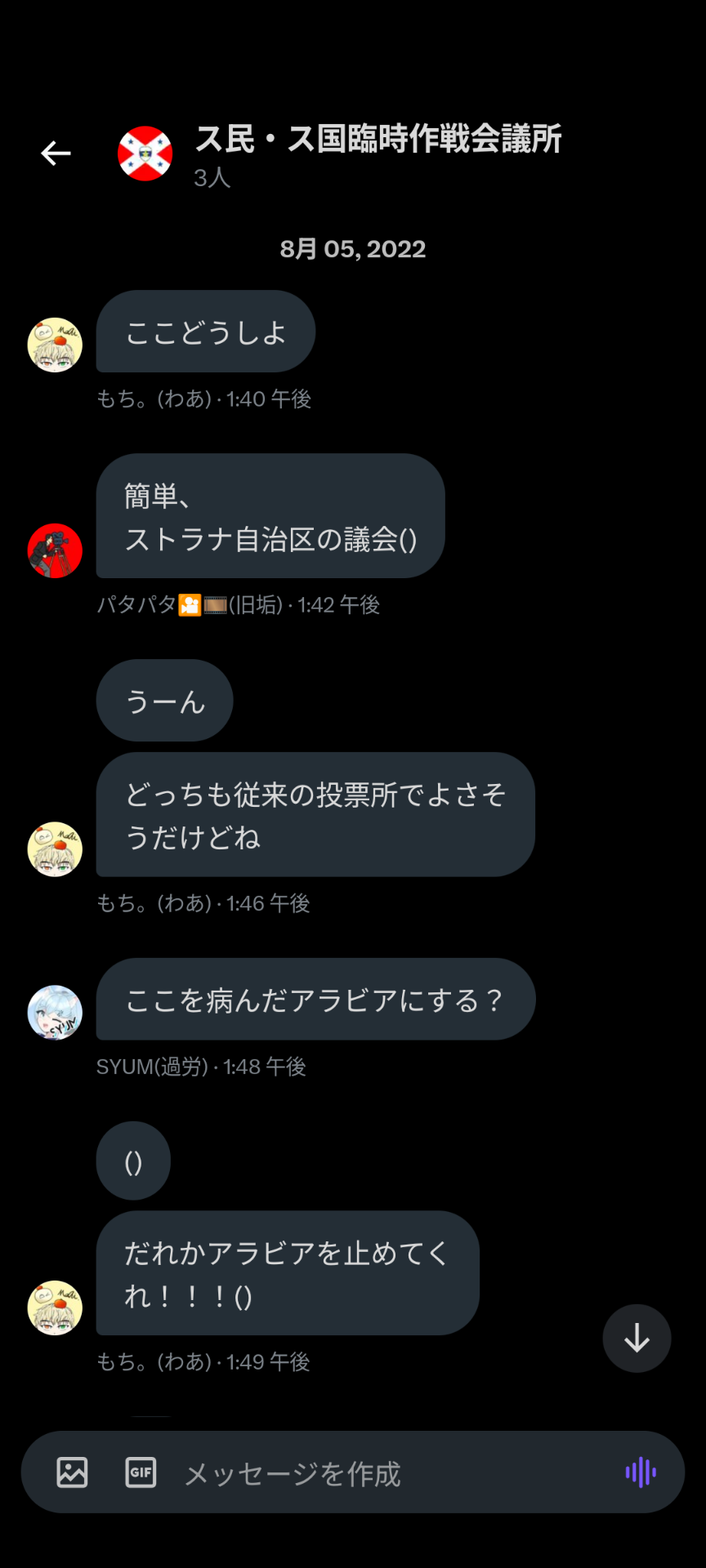The height and width of the screenshot is (1568, 706).
Task: Tap the 3人 member count
Action: pyautogui.click(x=212, y=178)
